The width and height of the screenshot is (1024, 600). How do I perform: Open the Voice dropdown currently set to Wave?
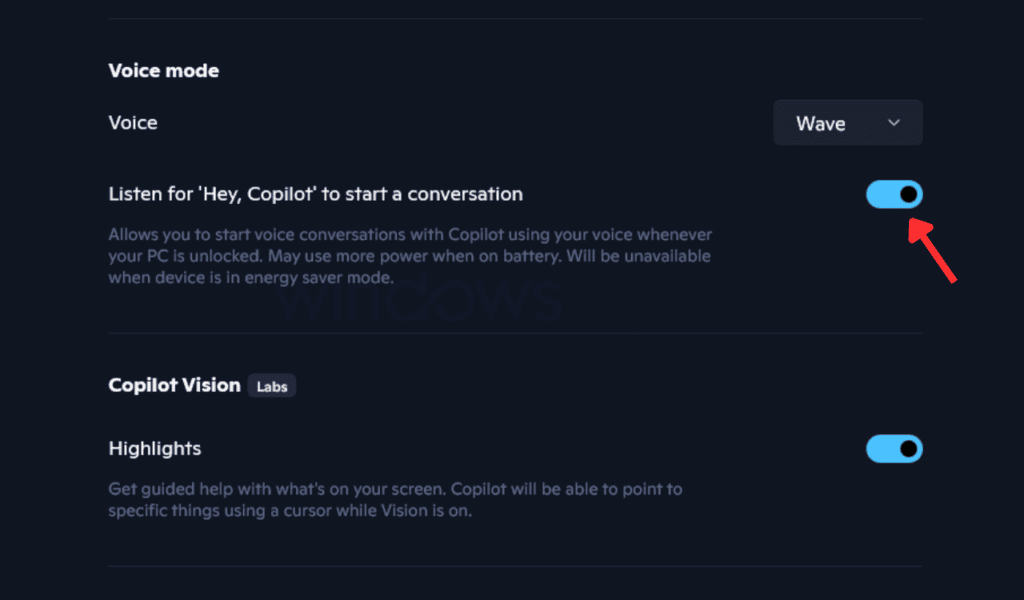[x=847, y=123]
